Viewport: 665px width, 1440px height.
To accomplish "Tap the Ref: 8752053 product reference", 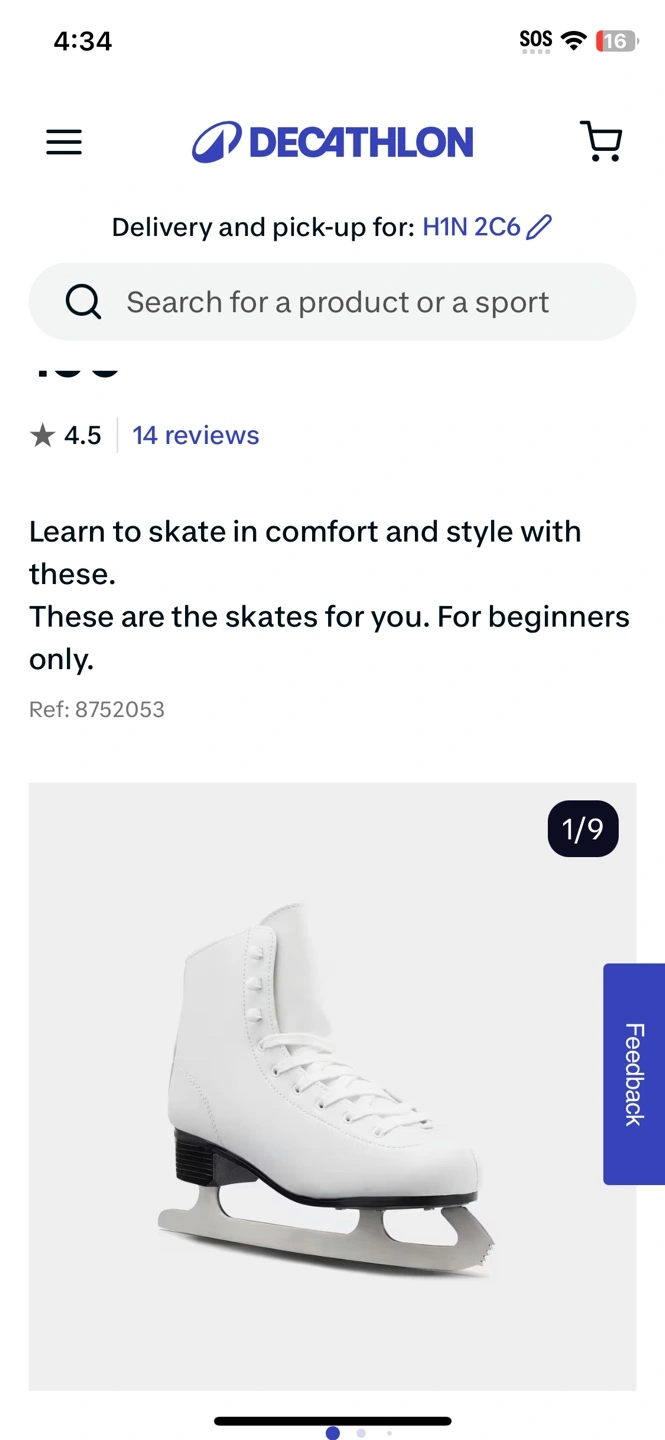I will click(x=97, y=710).
